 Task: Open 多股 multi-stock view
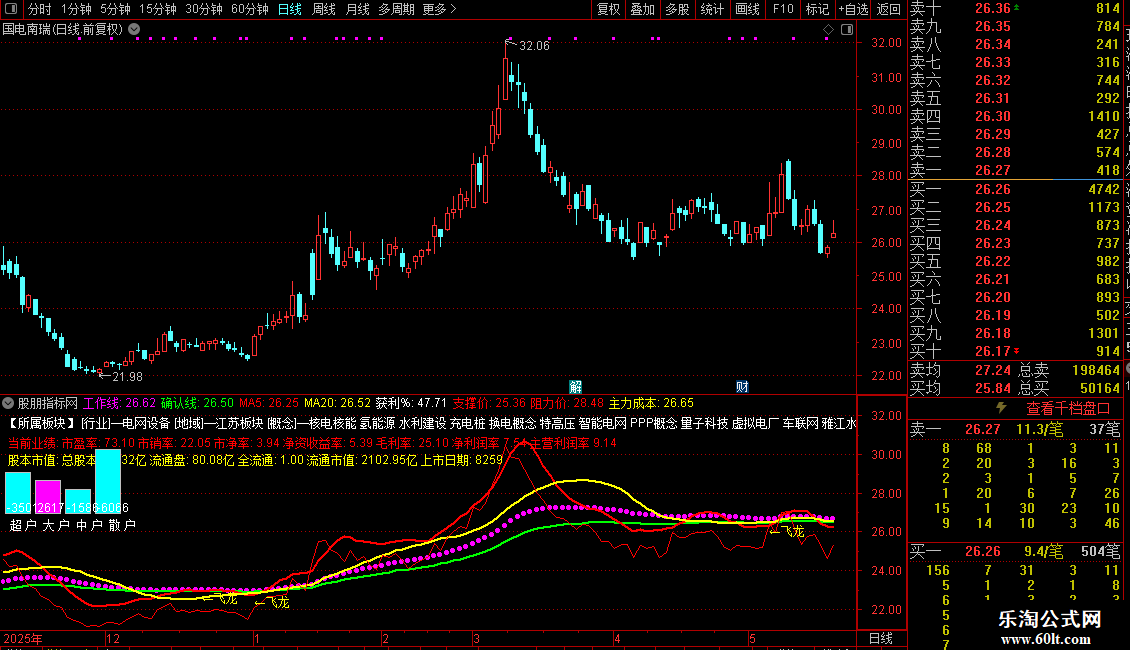pos(677,9)
